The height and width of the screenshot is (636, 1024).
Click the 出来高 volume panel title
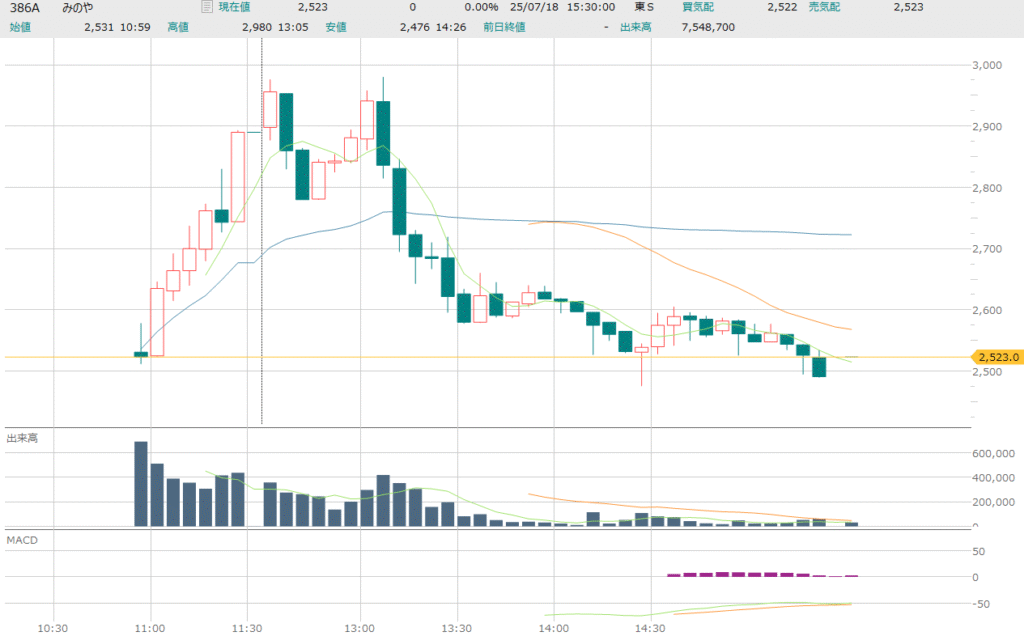[x=22, y=437]
